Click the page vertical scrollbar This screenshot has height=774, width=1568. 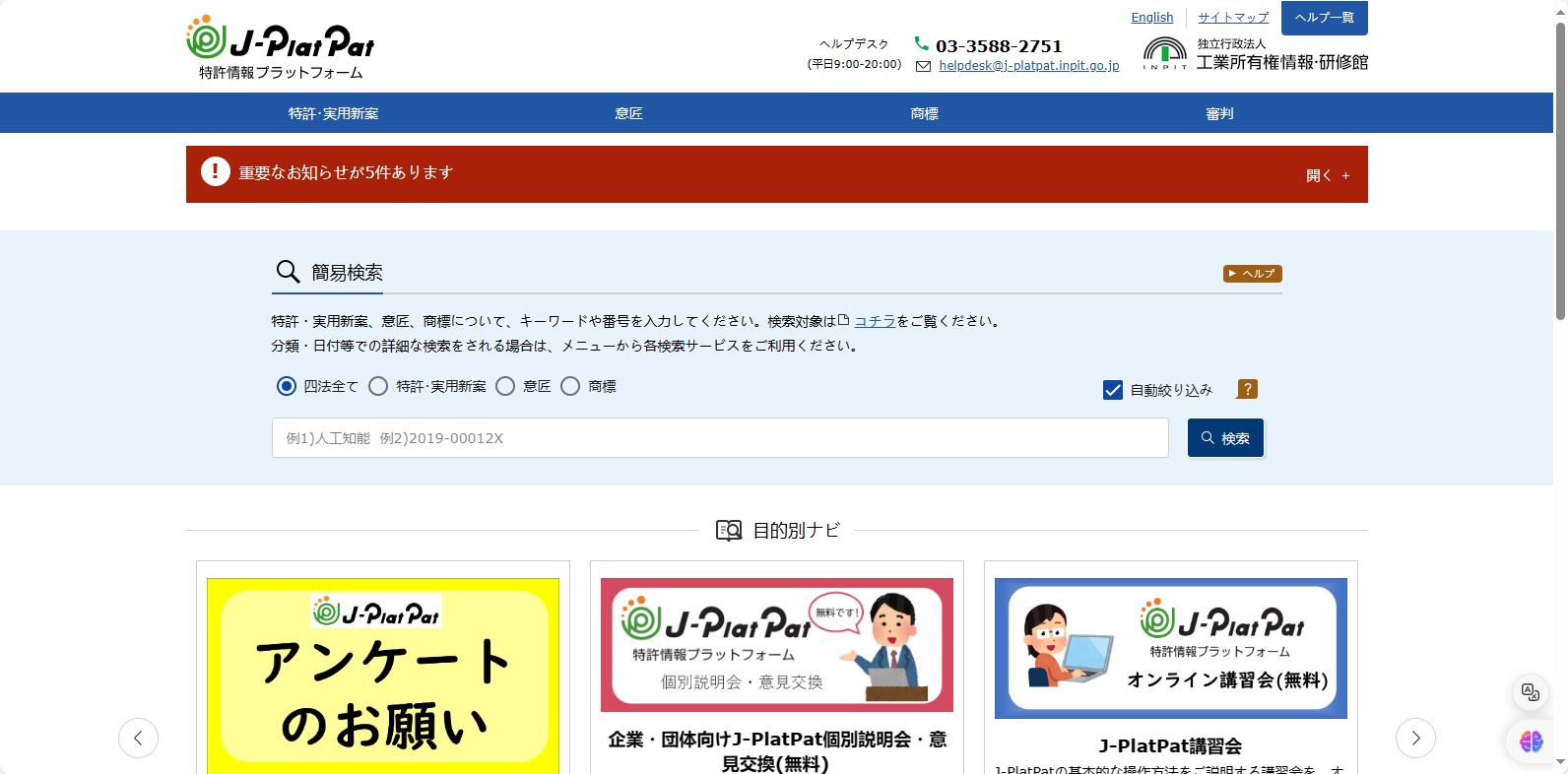tap(1560, 171)
